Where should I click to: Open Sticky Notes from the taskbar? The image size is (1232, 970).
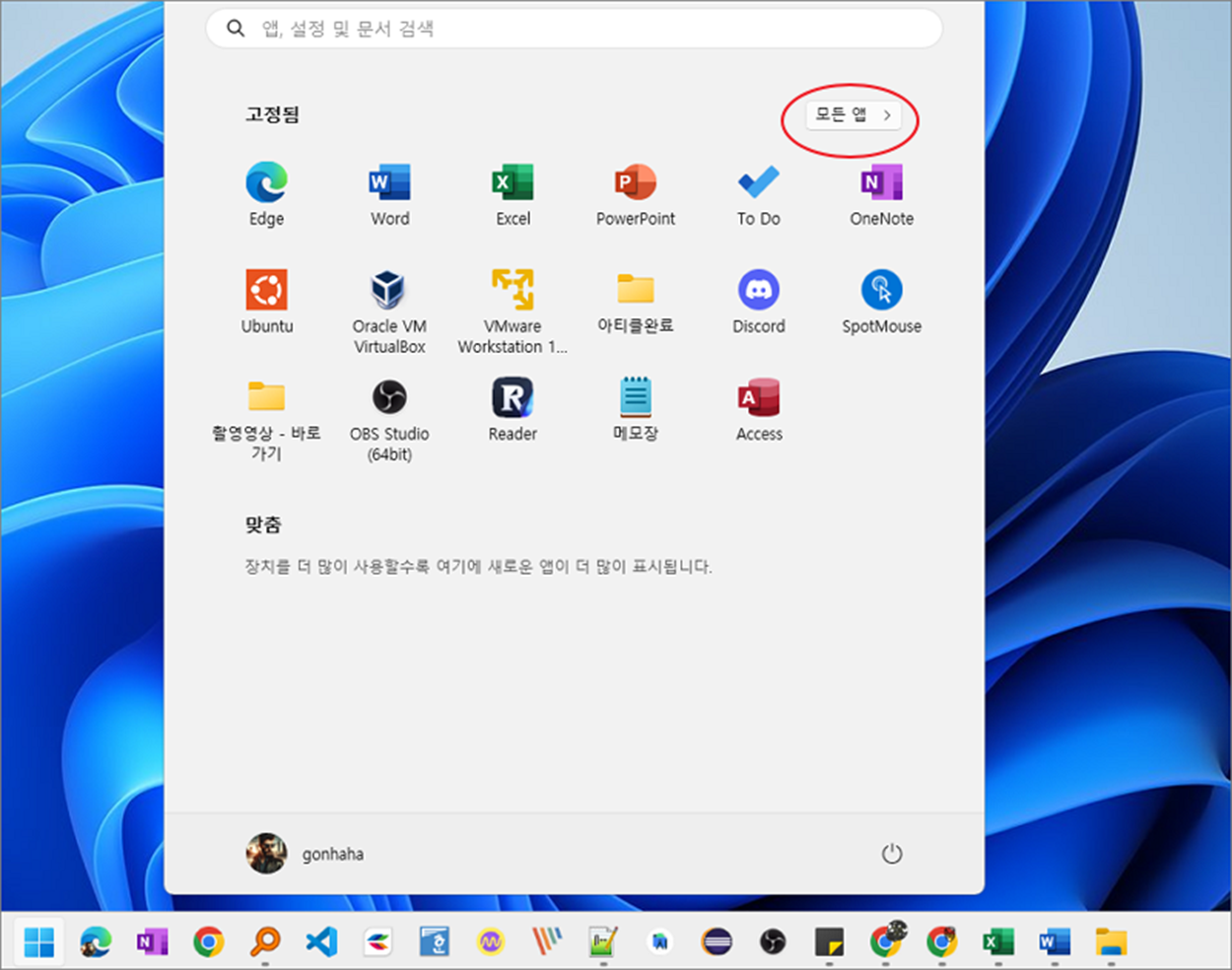829,942
